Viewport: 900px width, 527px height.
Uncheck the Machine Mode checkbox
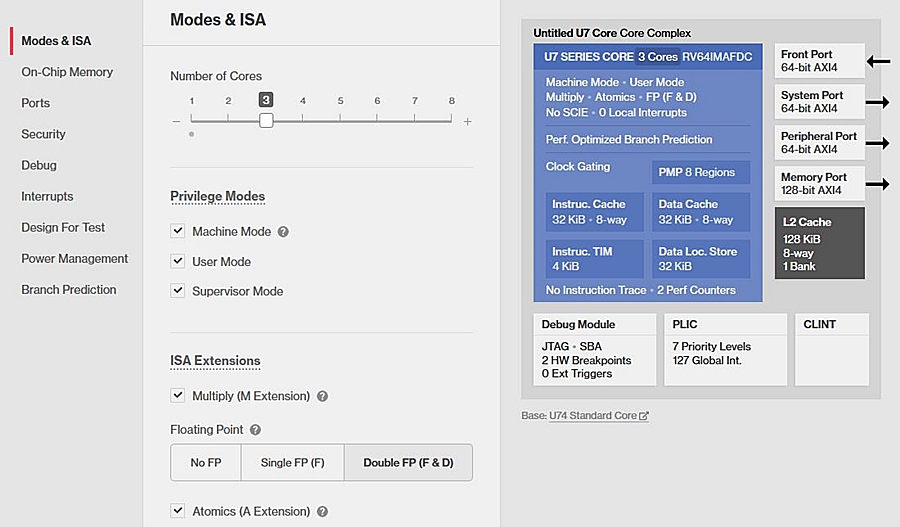click(x=178, y=232)
